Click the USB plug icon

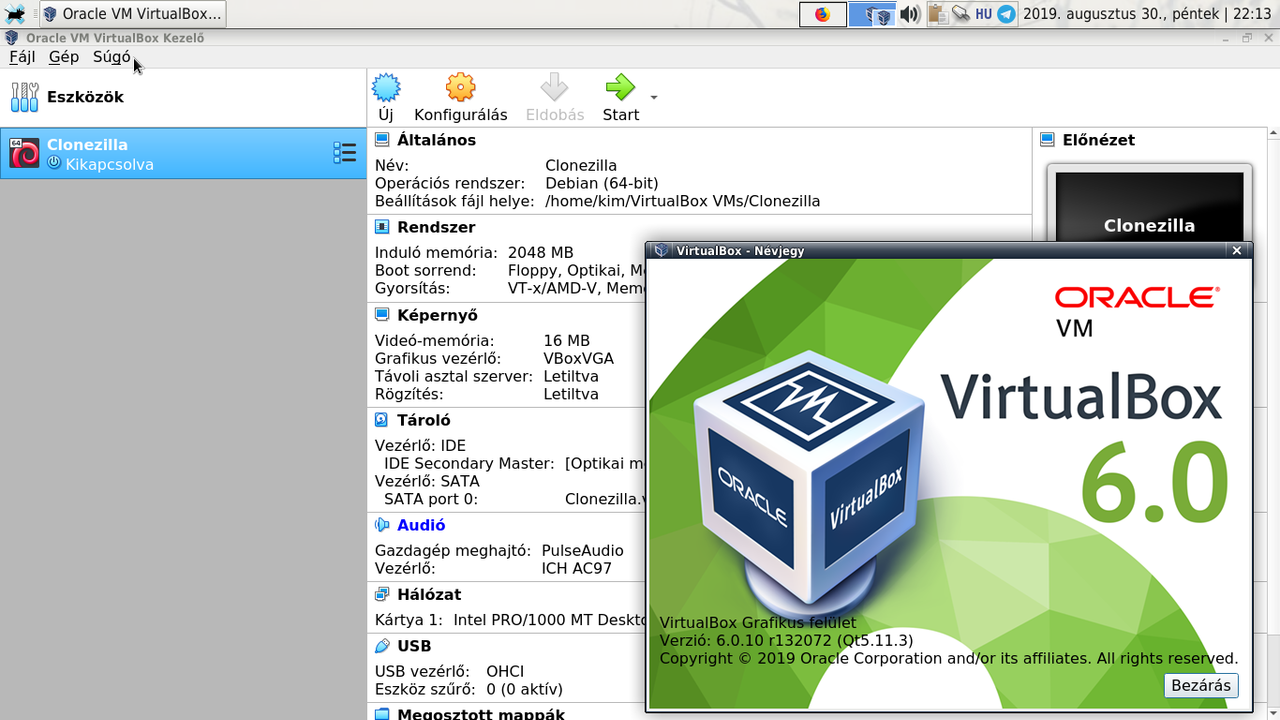tap(382, 646)
